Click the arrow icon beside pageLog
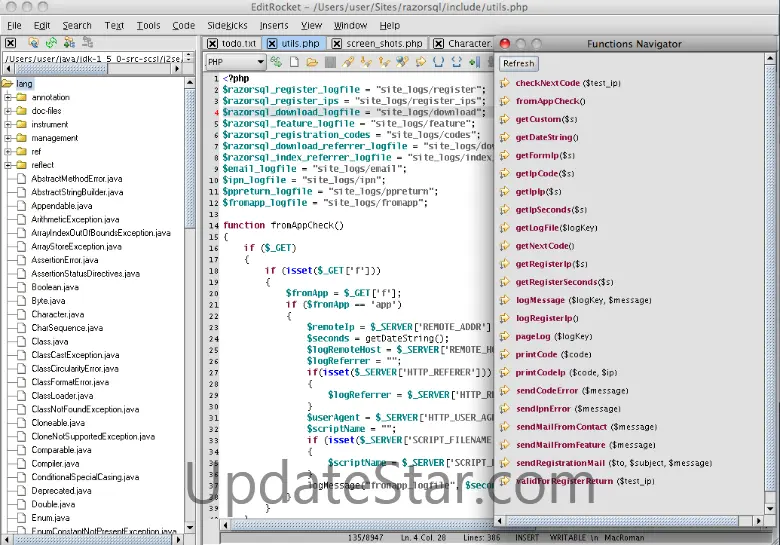 pyautogui.click(x=505, y=337)
